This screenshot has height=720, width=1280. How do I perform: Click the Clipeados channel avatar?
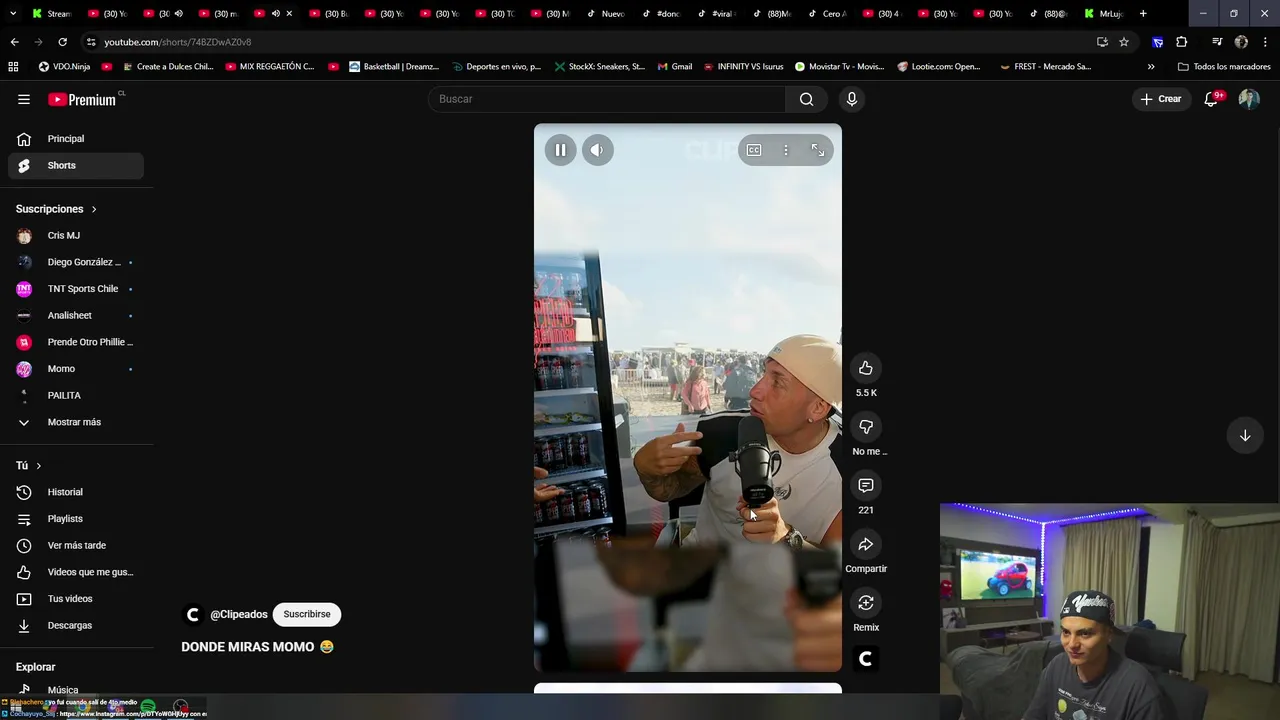(x=193, y=614)
